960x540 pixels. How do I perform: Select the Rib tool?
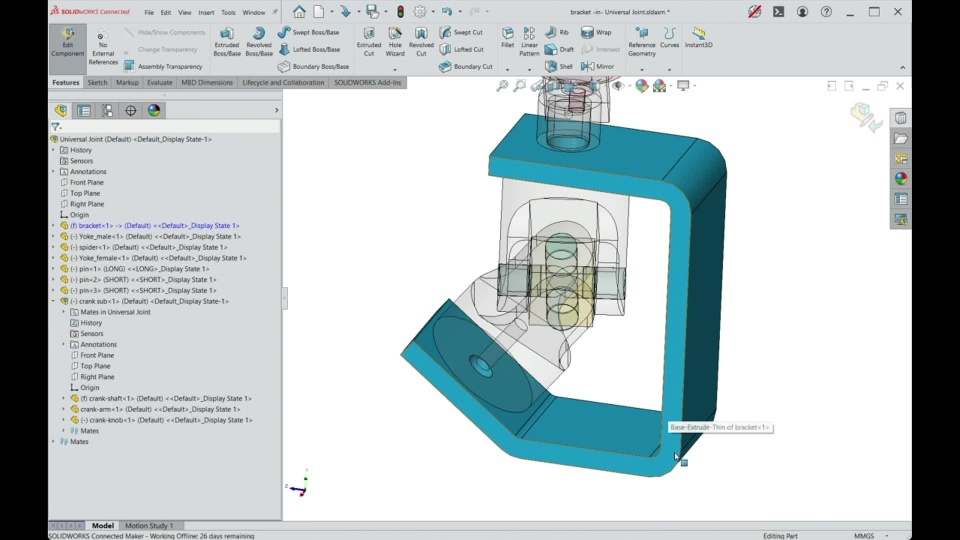point(557,32)
